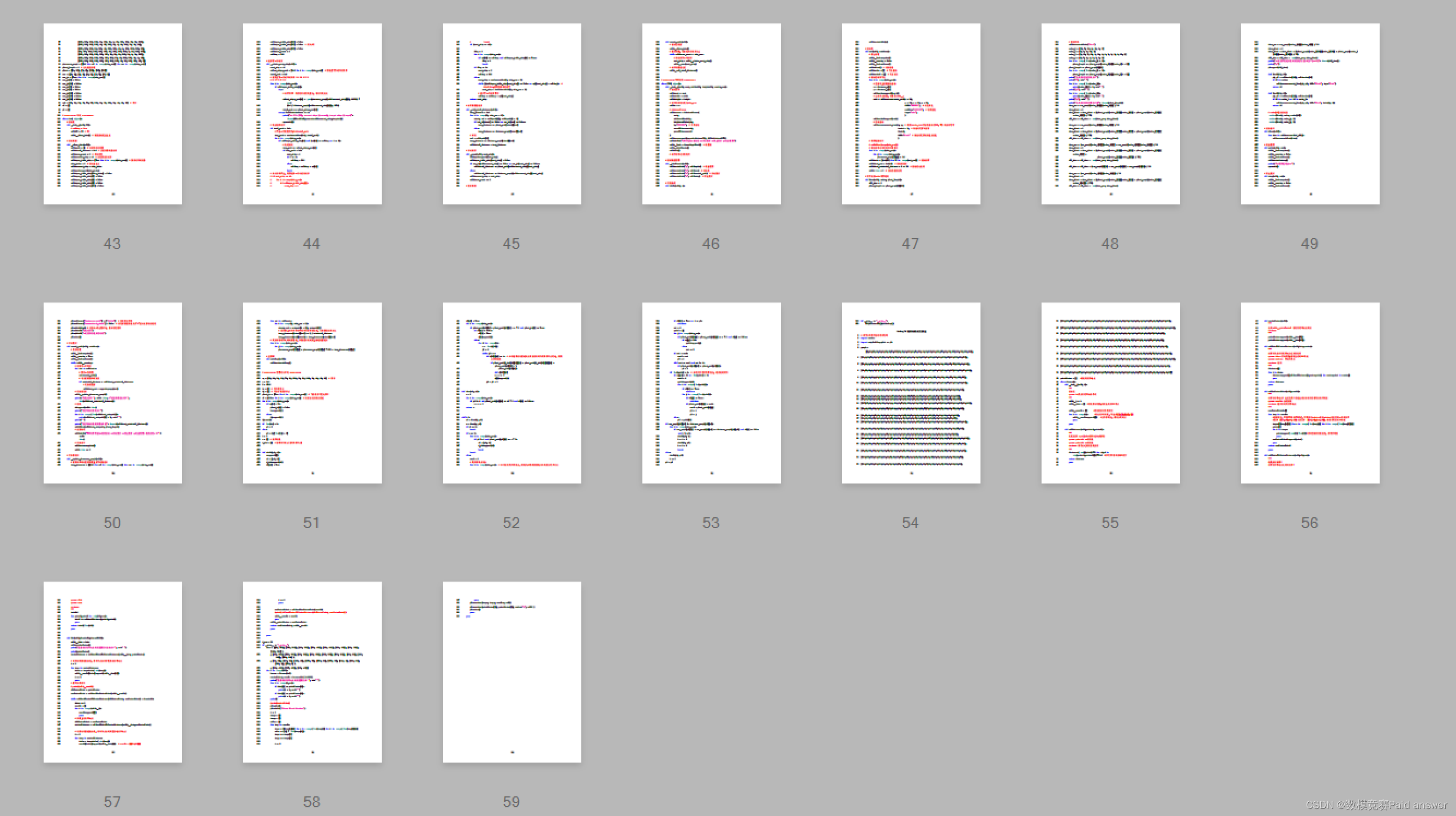Jump to page 58 thumbnail
1456x816 pixels.
click(x=312, y=672)
